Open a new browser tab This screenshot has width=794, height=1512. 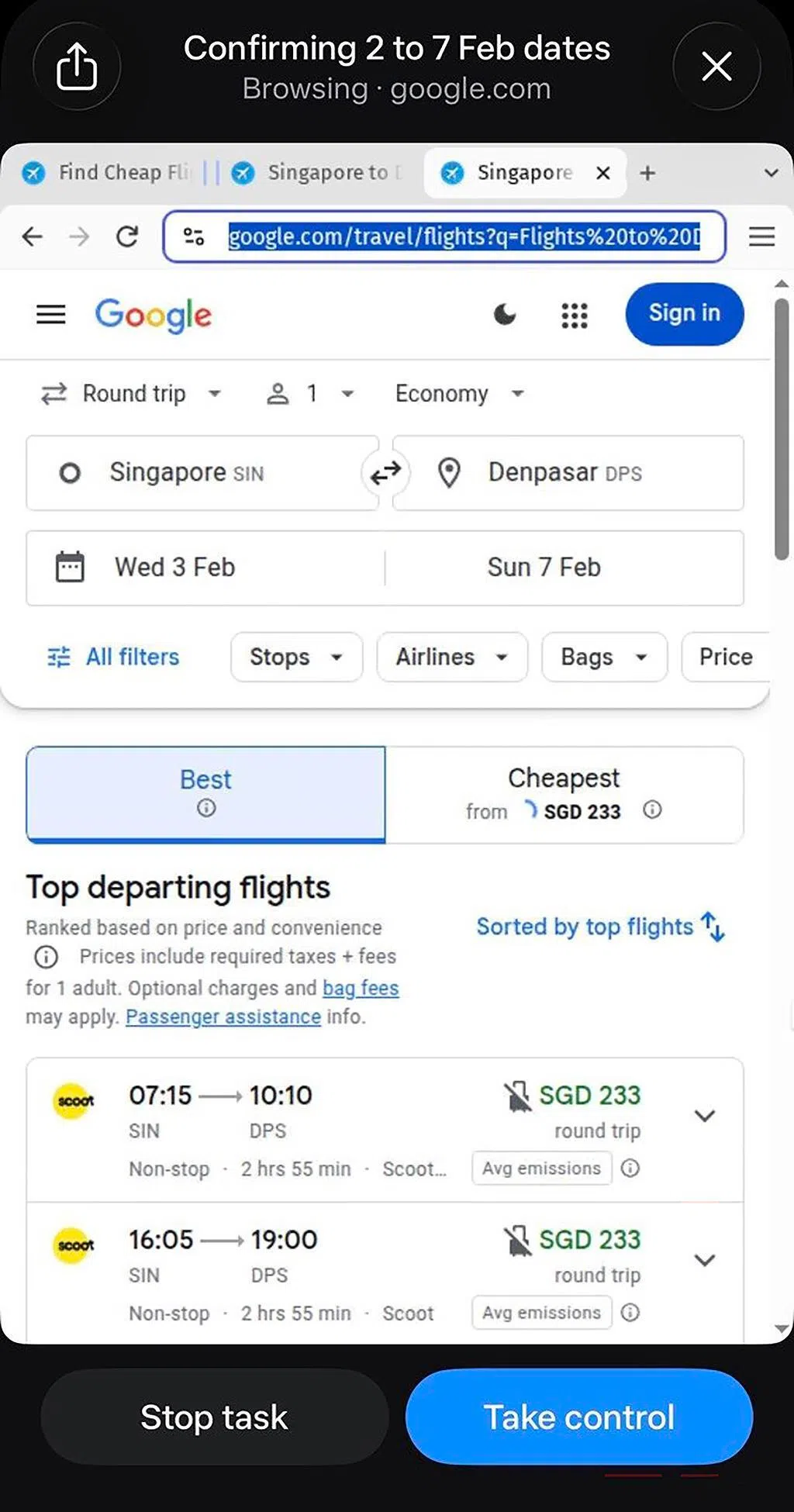coord(647,172)
